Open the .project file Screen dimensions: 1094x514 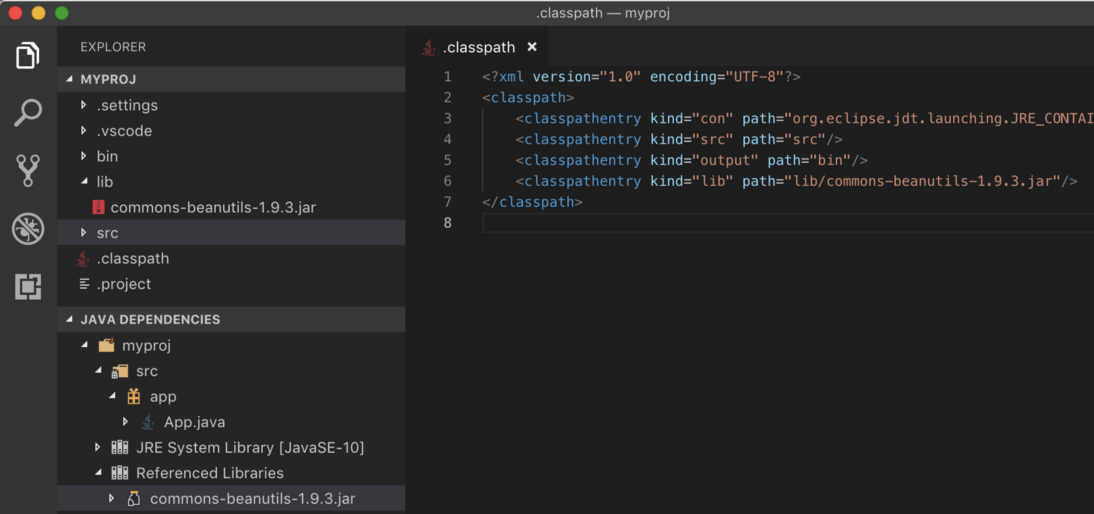[x=124, y=284]
